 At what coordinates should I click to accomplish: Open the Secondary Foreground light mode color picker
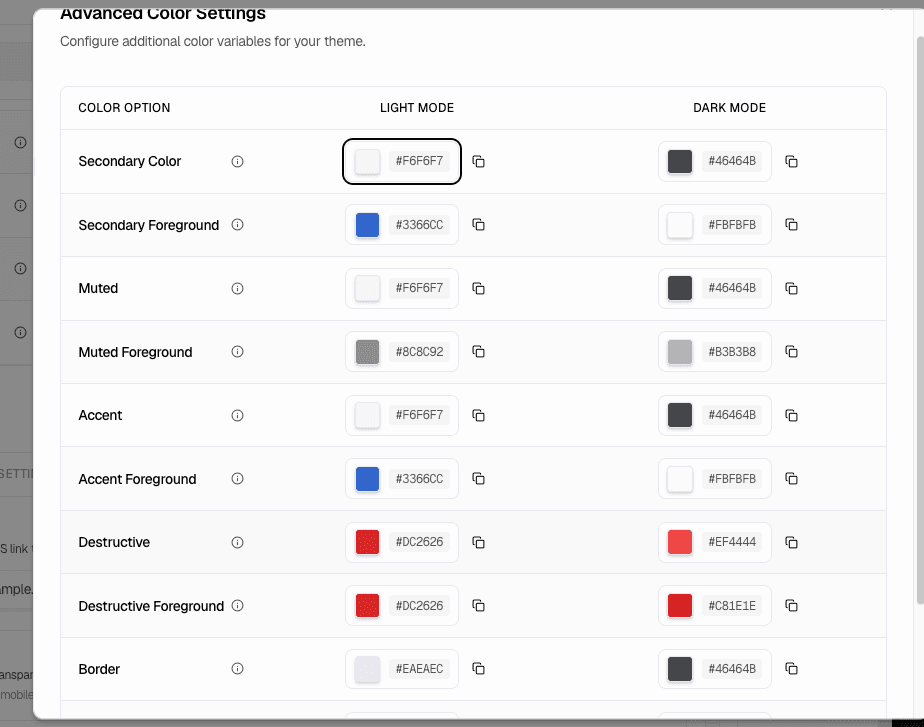pyautogui.click(x=367, y=224)
